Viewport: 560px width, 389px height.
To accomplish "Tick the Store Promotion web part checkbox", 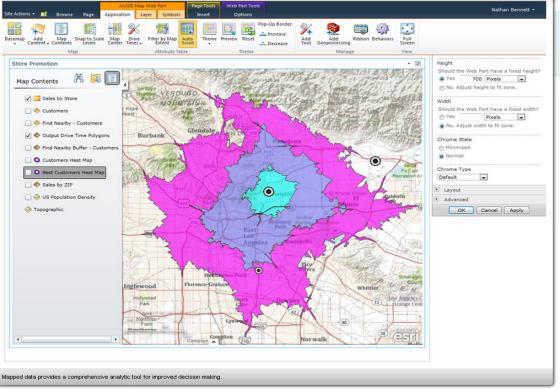I will click(x=418, y=64).
